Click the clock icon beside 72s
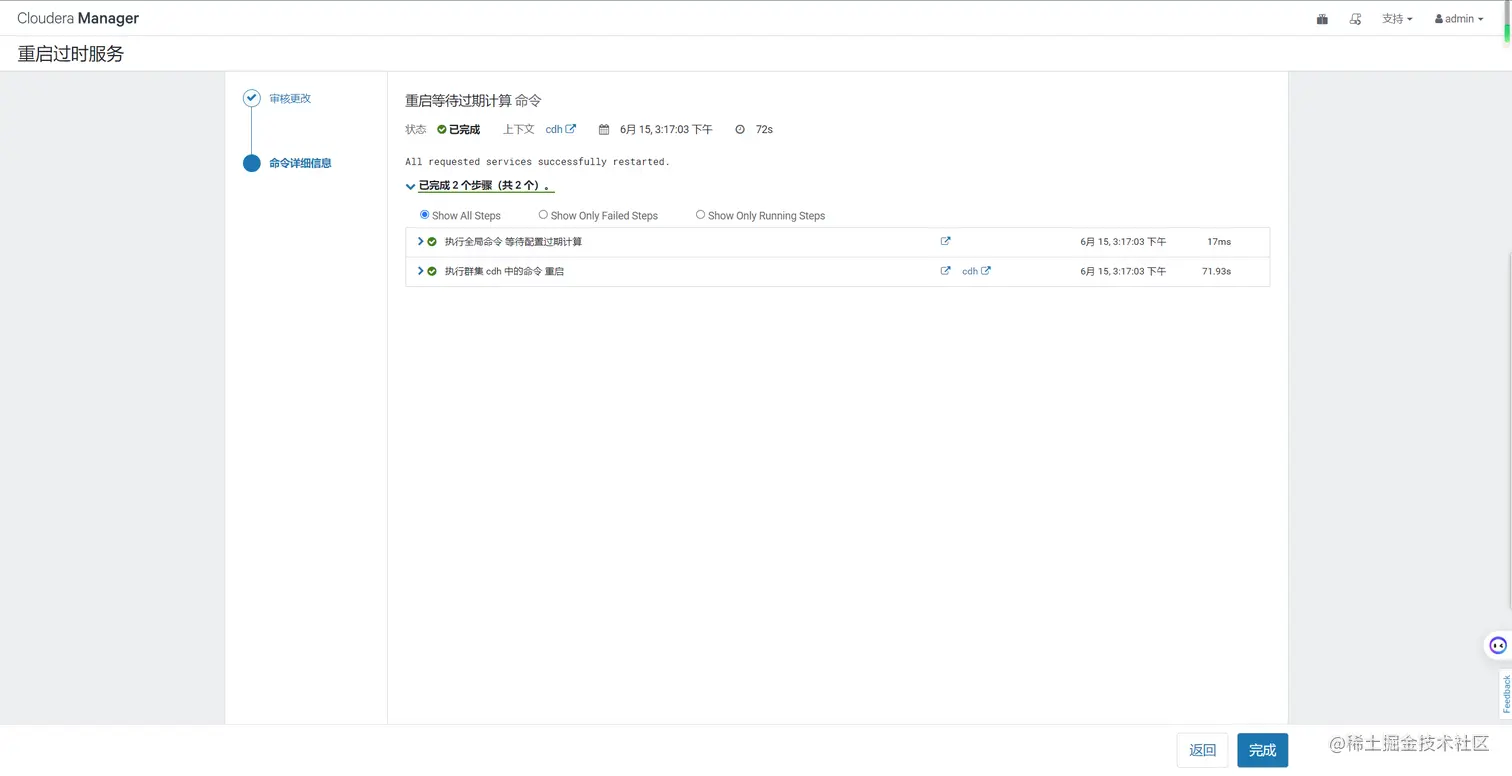This screenshot has width=1512, height=776. 740,129
